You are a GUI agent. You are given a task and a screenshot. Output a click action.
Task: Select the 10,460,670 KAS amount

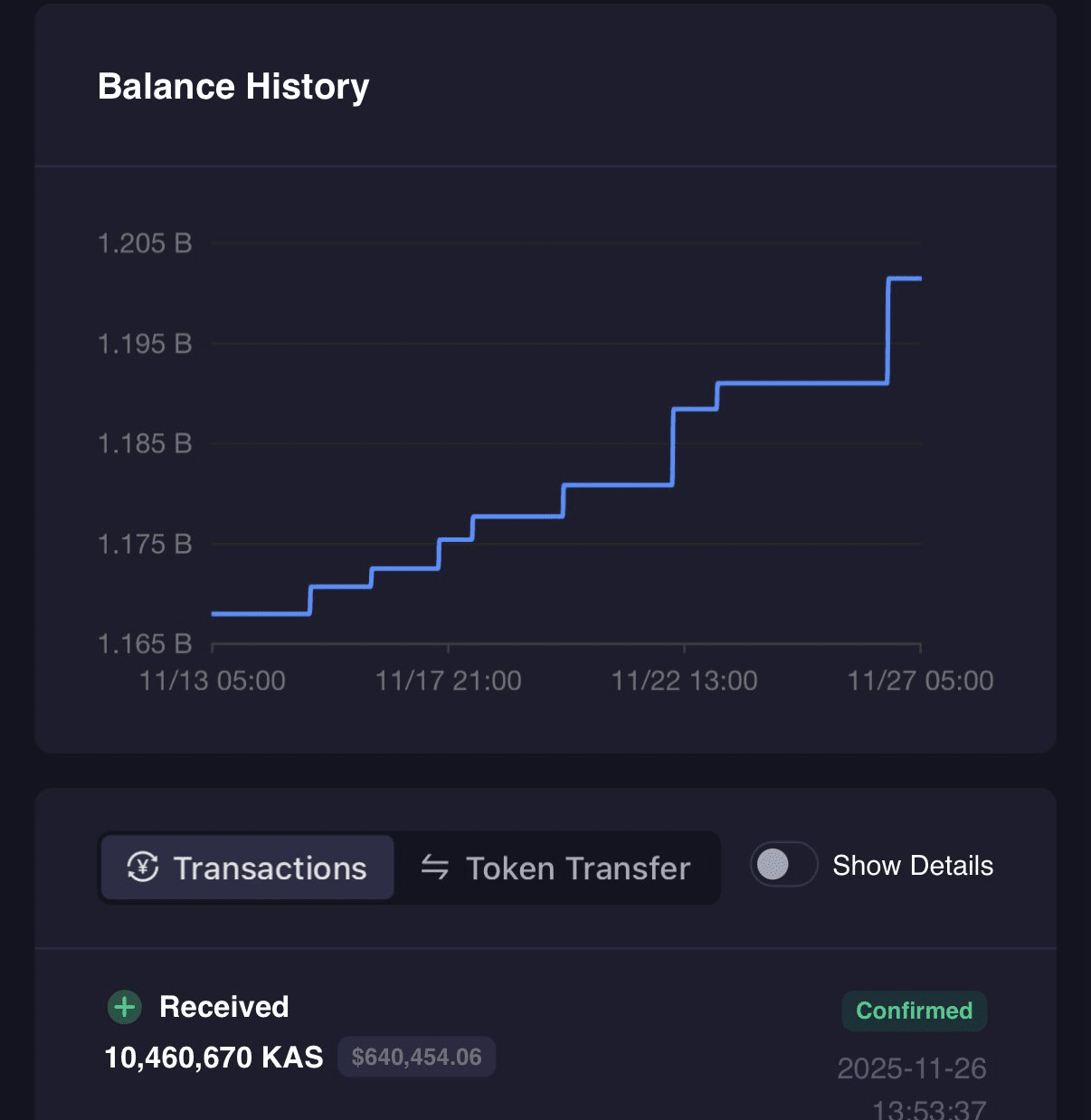point(213,1057)
